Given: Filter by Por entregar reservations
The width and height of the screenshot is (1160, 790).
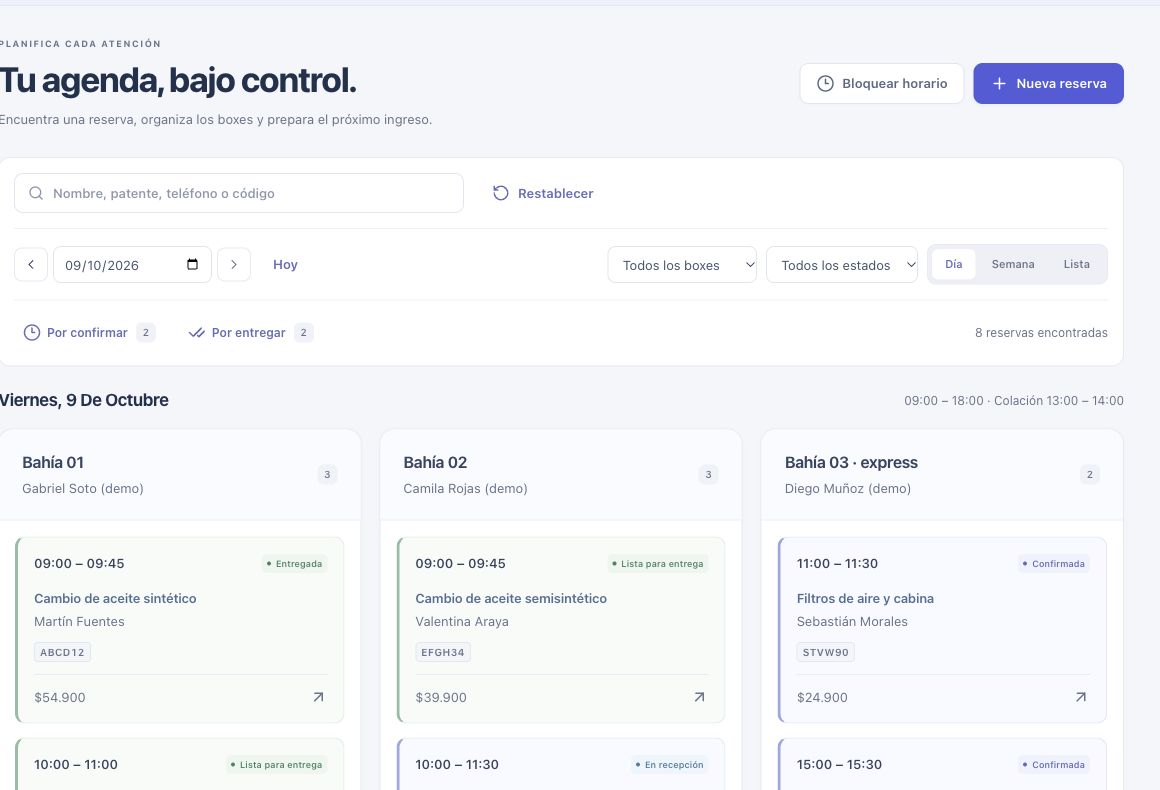Looking at the screenshot, I should 251,333.
